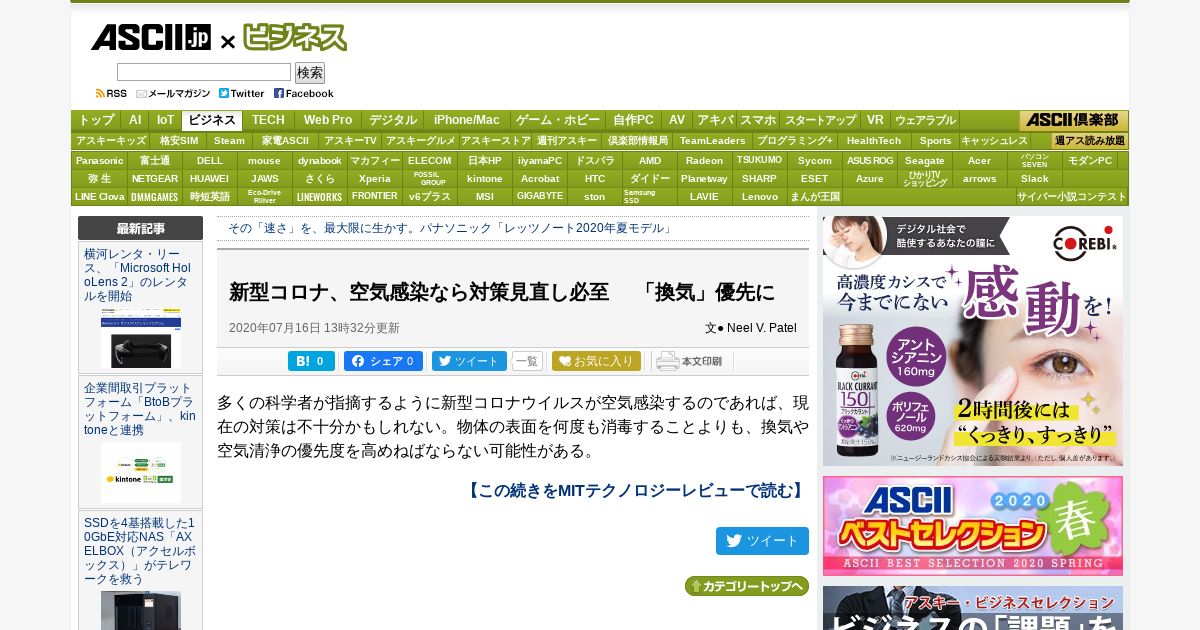Click the 検索 search button

click(310, 73)
